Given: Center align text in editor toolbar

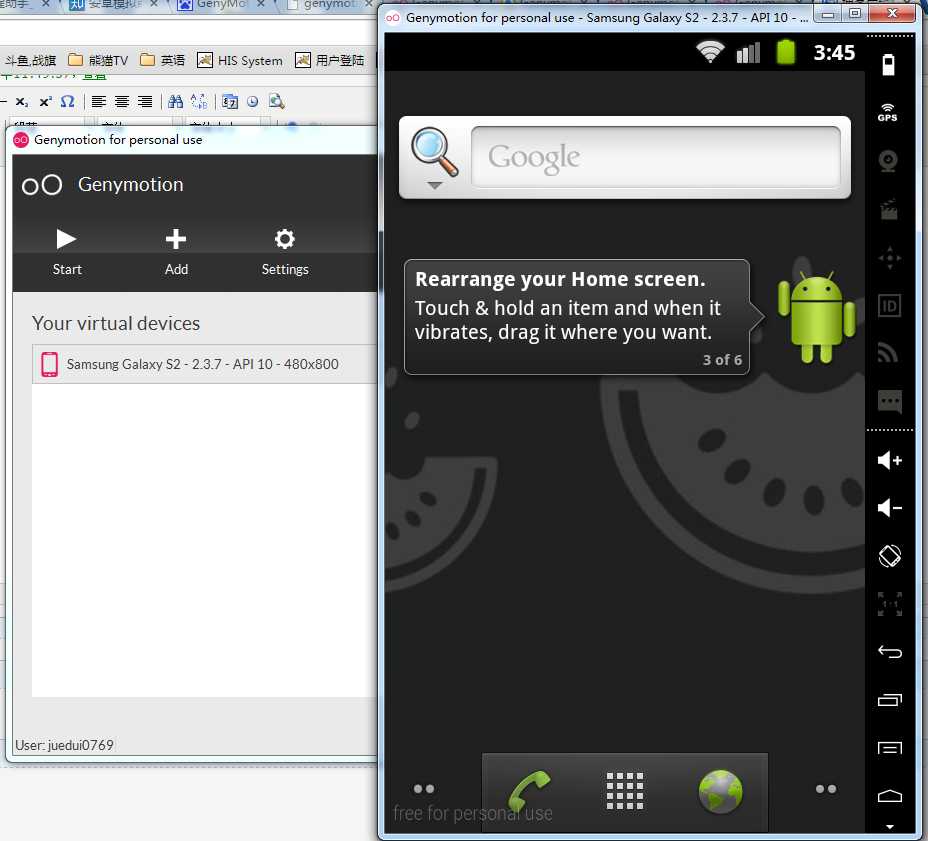Looking at the screenshot, I should point(122,102).
